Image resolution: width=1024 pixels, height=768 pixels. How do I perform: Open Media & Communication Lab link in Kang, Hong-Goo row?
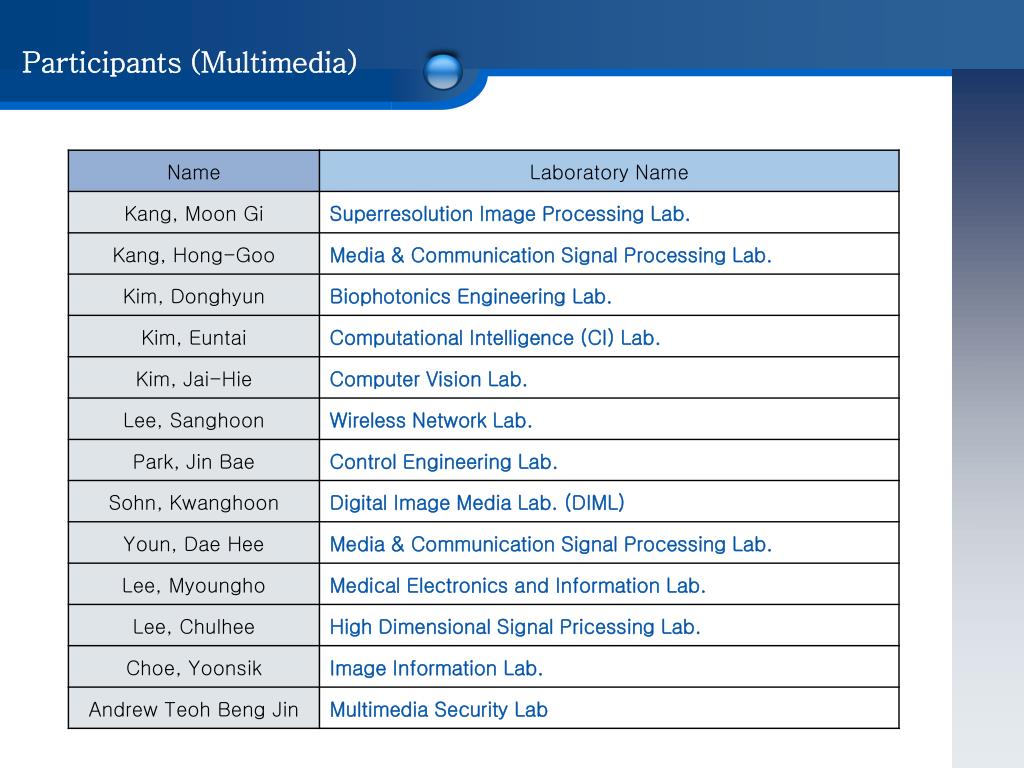551,255
